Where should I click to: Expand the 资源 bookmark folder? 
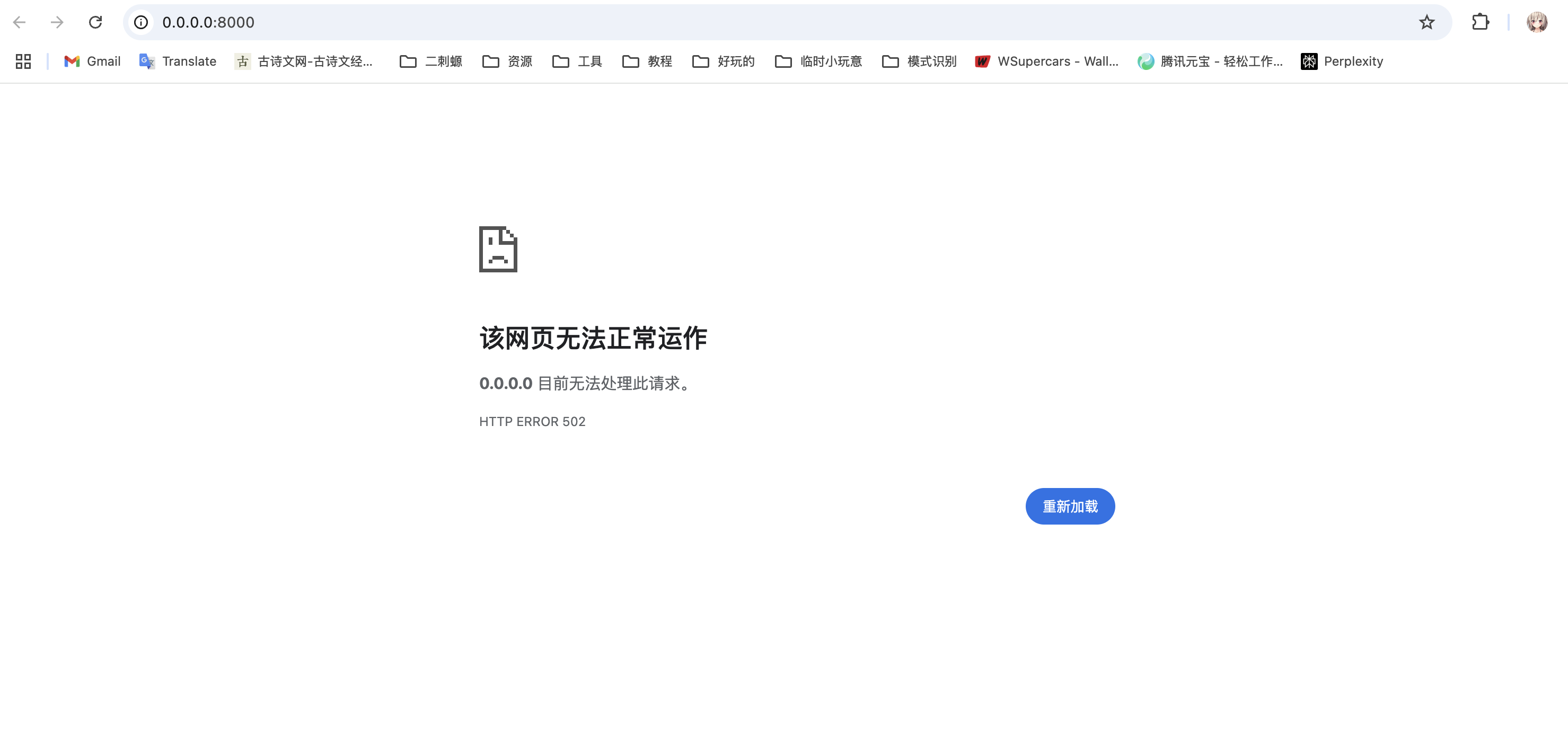click(507, 61)
